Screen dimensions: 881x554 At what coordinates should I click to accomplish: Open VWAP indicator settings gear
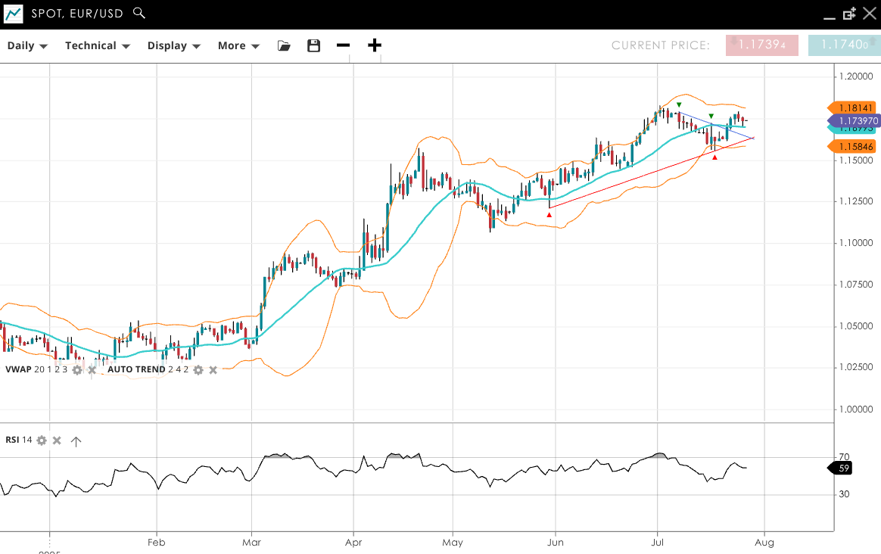pos(77,370)
